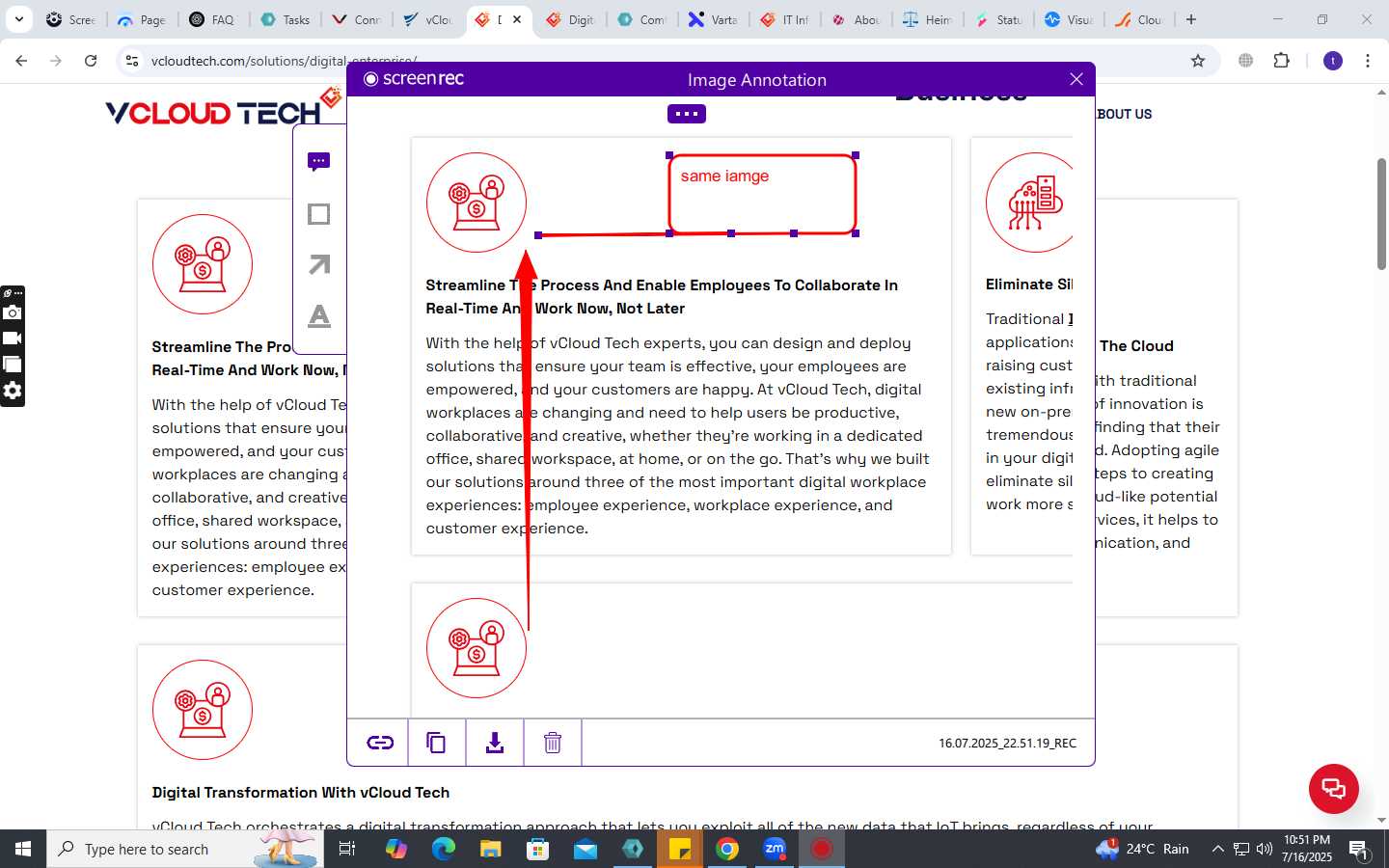
Task: Open Task View on the taskbar
Action: coord(347,849)
